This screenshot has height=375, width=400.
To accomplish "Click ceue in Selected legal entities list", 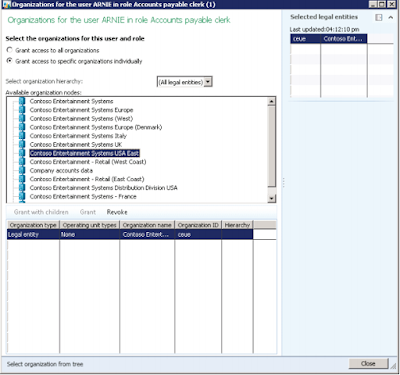I will (x=305, y=39).
